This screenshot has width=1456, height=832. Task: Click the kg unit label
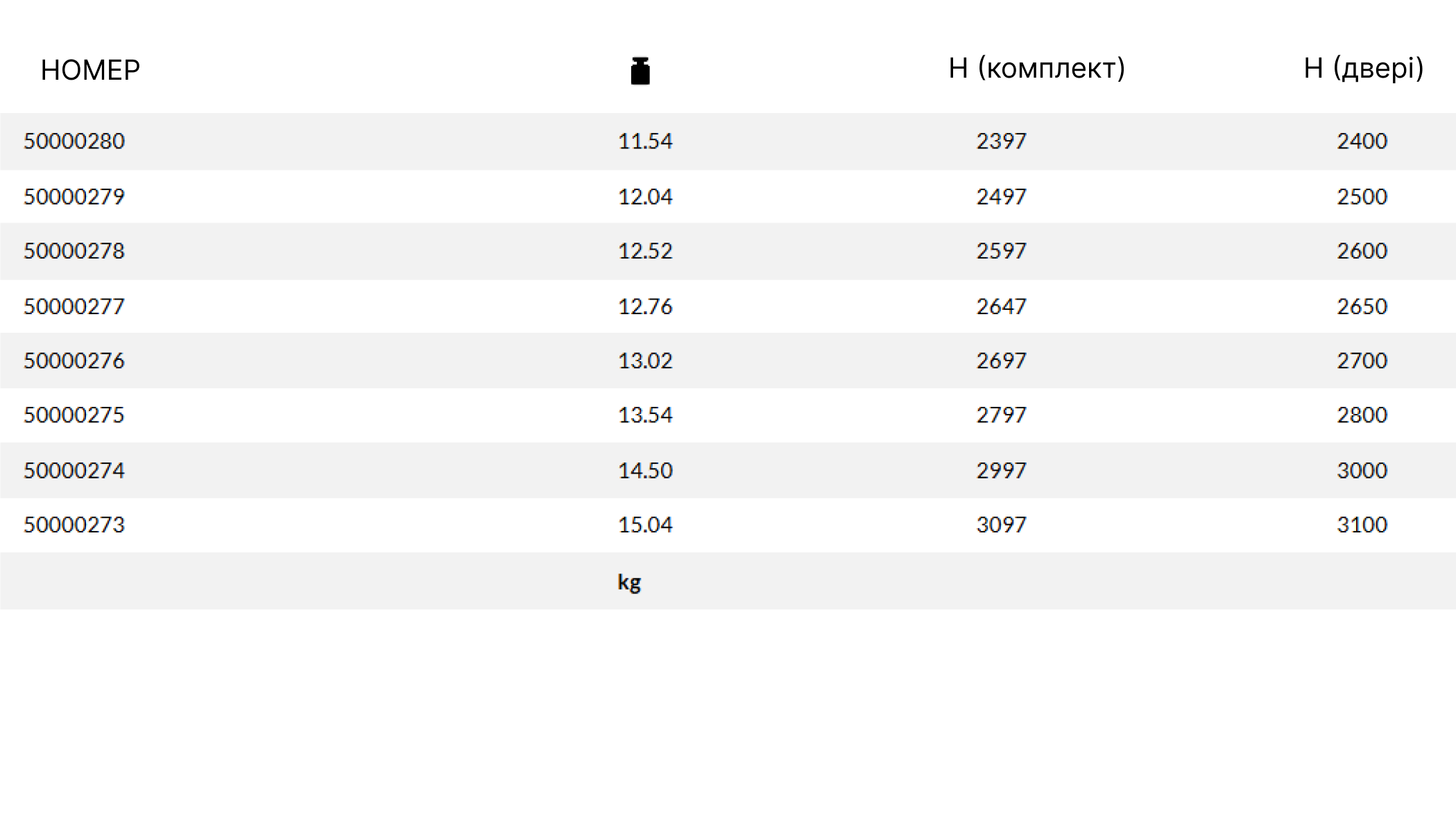[629, 582]
